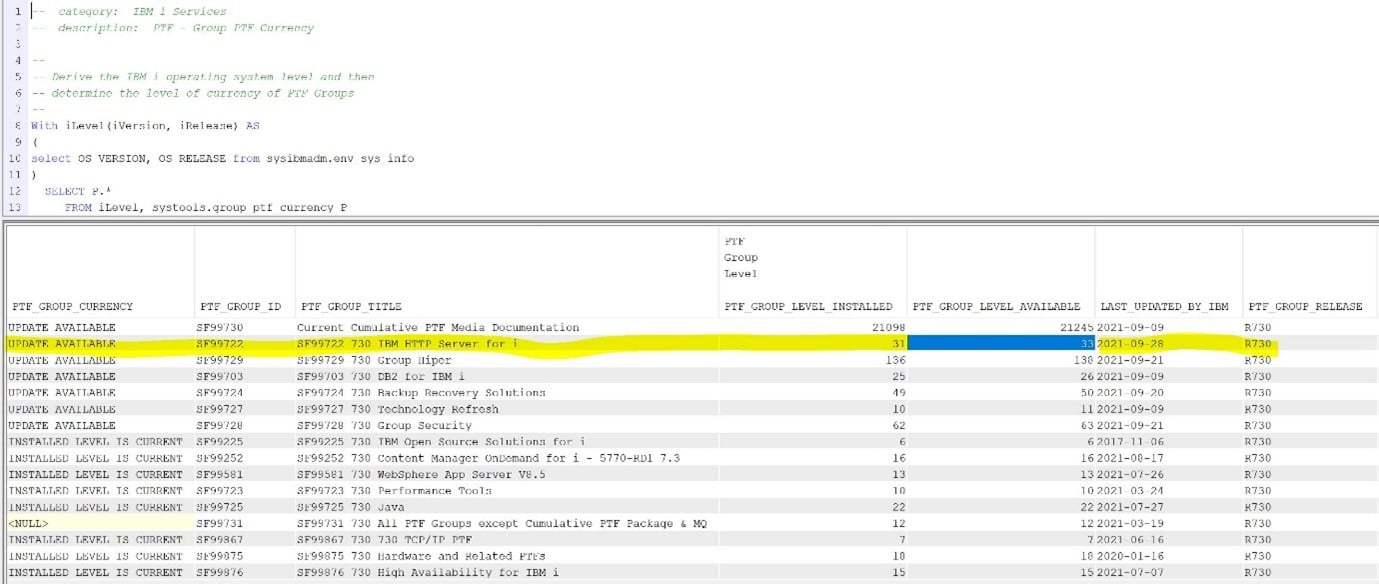Image resolution: width=1379 pixels, height=584 pixels.
Task: Place cursor on the 'select OS VERSION' line
Action: tap(222, 158)
